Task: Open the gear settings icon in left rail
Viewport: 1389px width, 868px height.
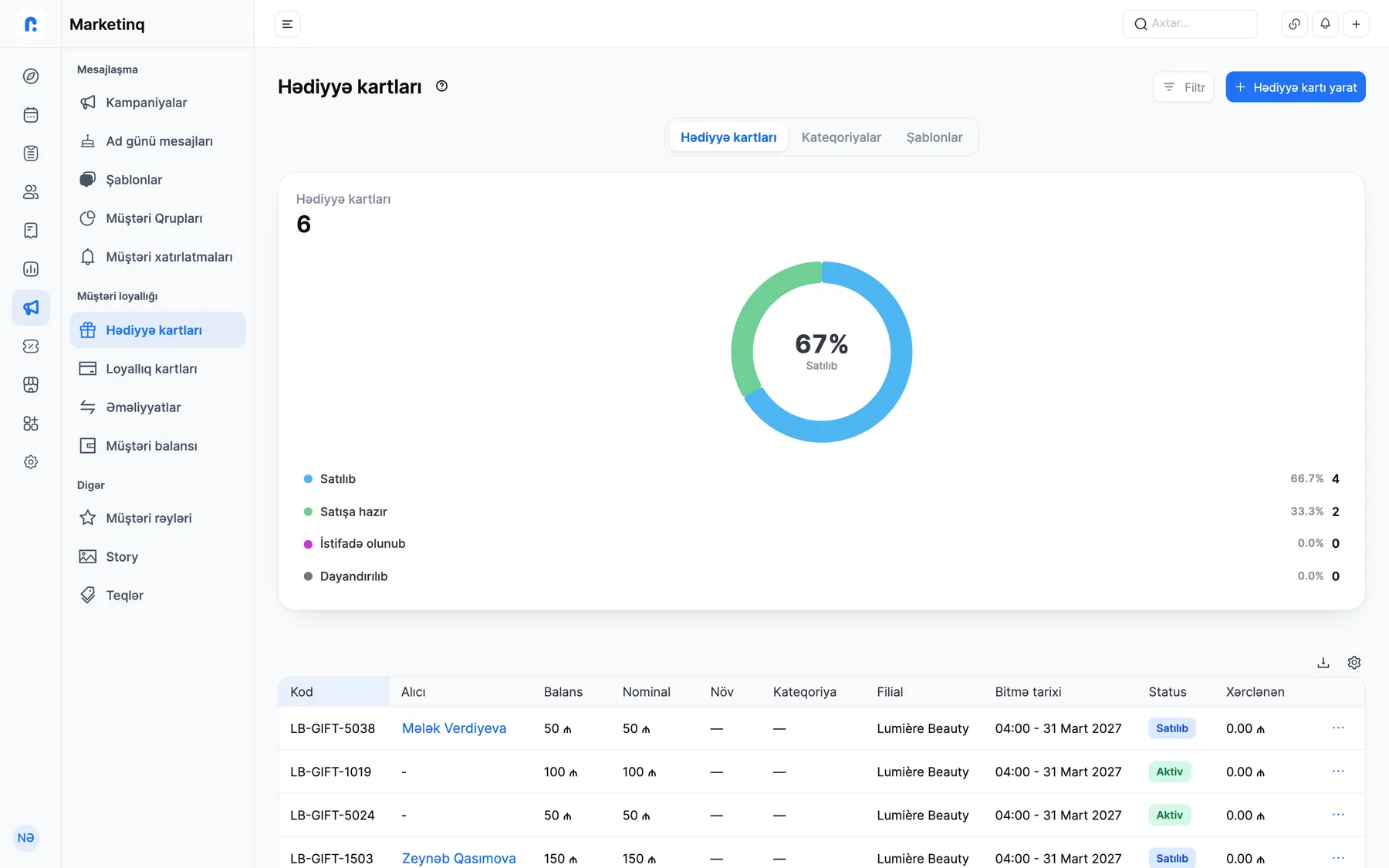Action: (x=31, y=462)
